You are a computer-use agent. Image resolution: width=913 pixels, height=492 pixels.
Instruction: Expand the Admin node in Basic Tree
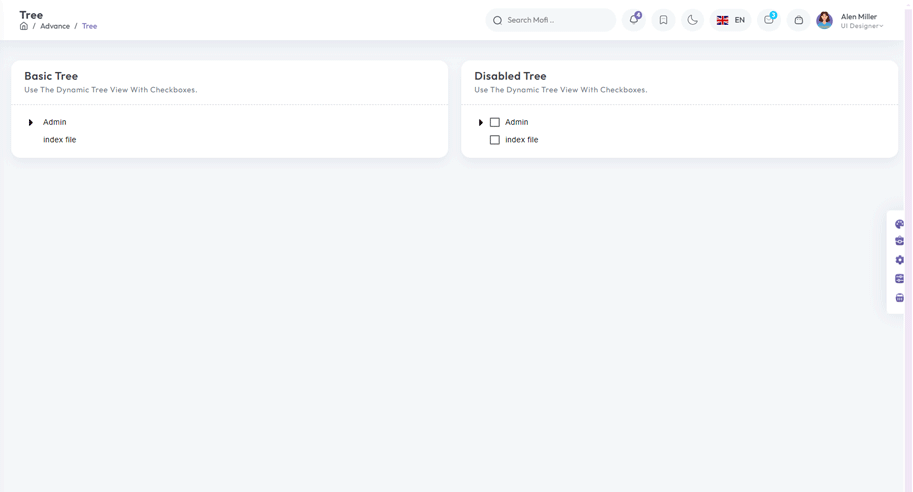coord(31,123)
